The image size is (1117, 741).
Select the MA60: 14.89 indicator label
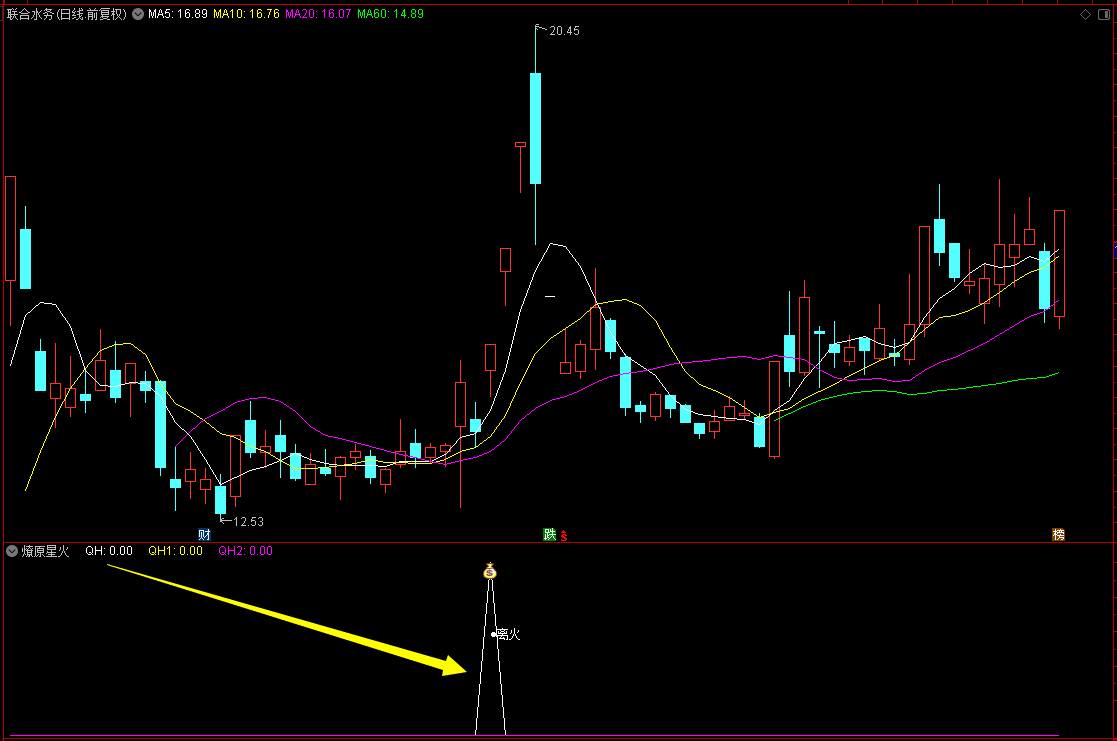point(390,14)
